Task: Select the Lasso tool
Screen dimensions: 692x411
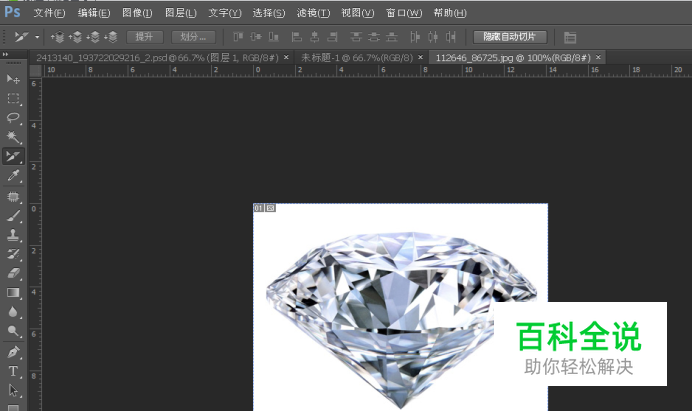Action: coord(13,117)
